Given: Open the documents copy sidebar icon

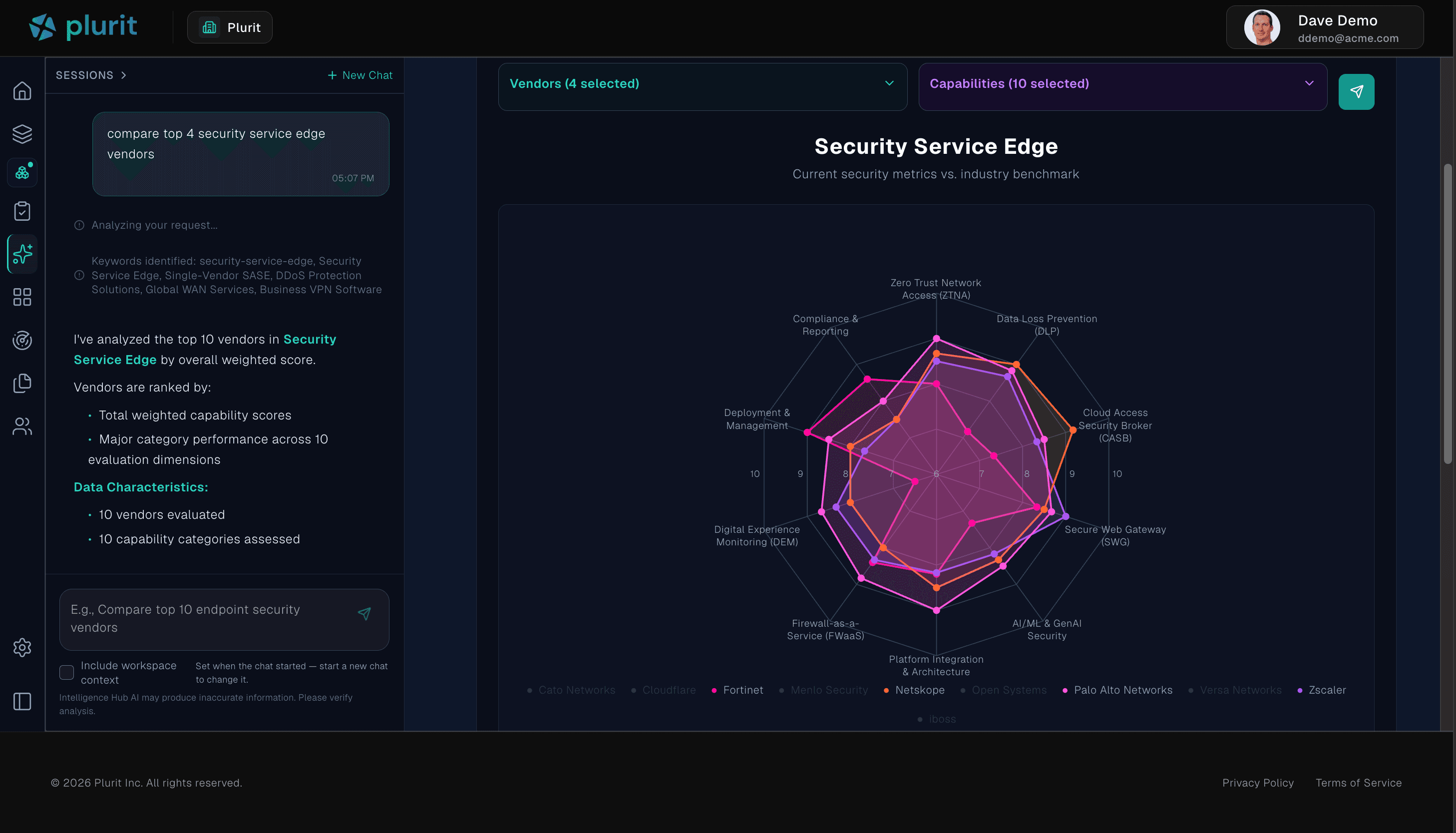Looking at the screenshot, I should (22, 384).
